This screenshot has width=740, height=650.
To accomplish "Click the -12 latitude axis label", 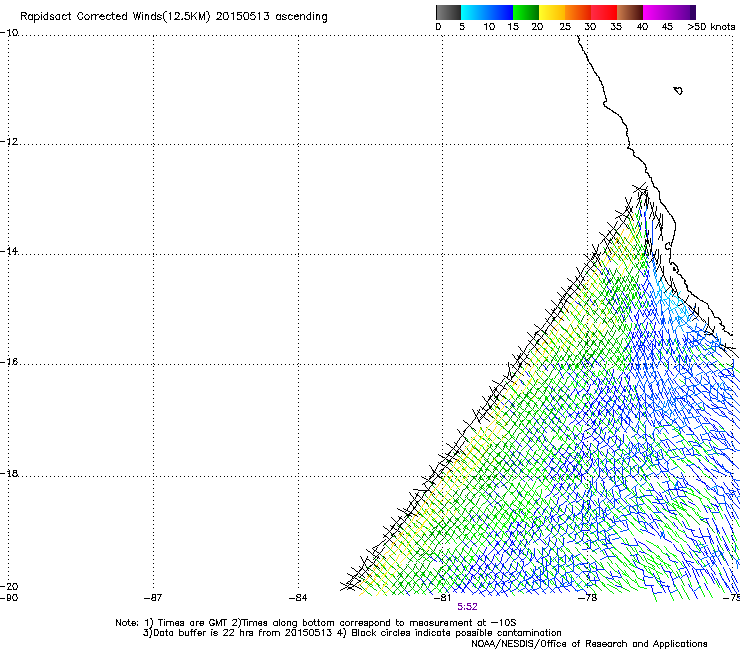I will (9, 142).
